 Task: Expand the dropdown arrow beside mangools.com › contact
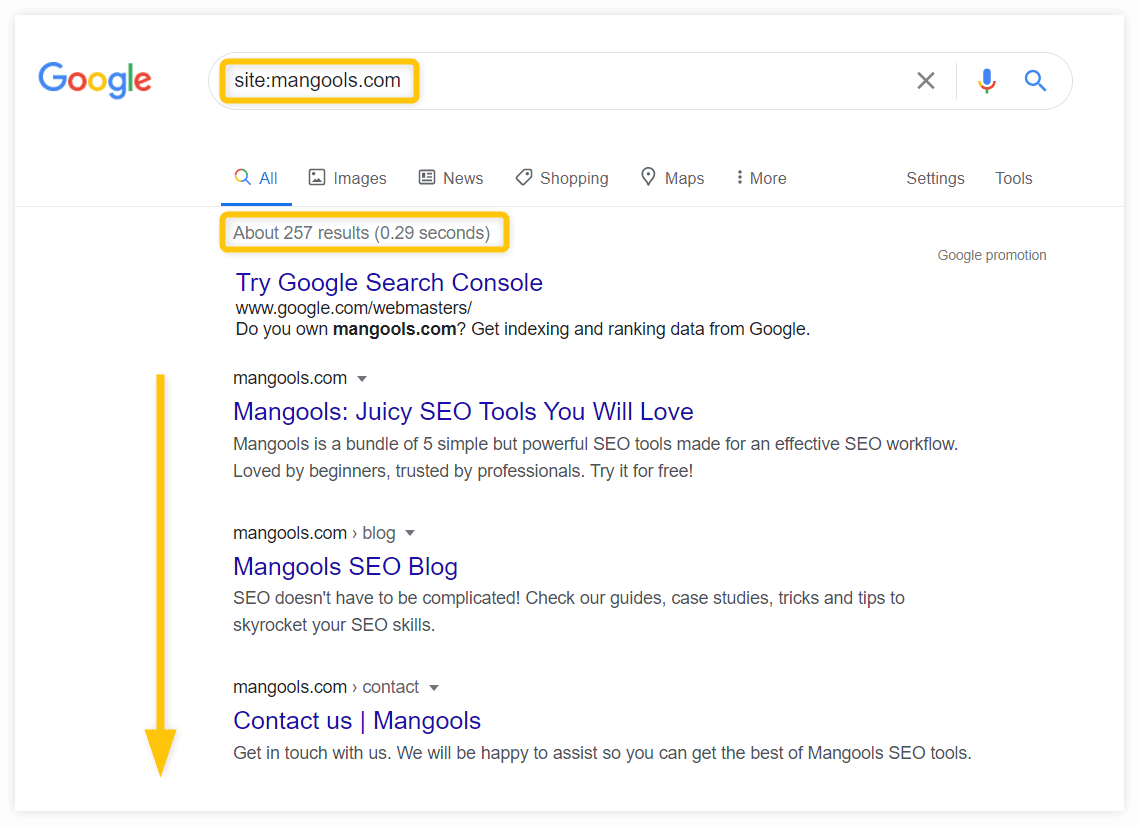click(x=434, y=688)
